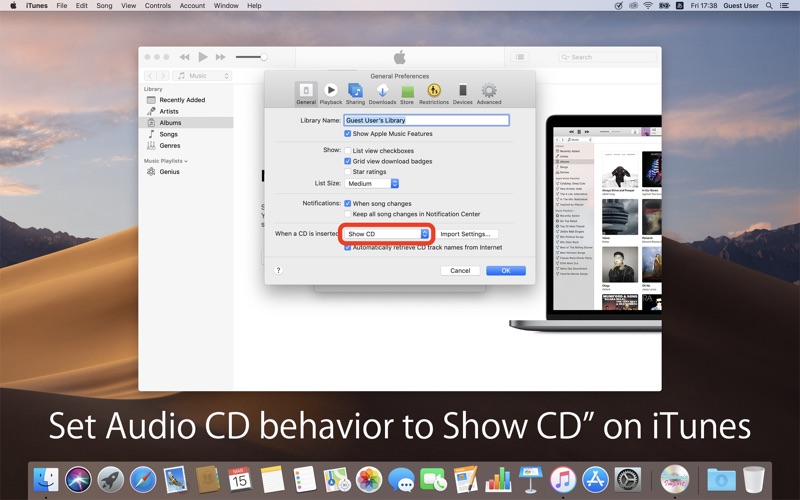Open the Advanced preferences tab
The width and height of the screenshot is (800, 500).
point(489,94)
